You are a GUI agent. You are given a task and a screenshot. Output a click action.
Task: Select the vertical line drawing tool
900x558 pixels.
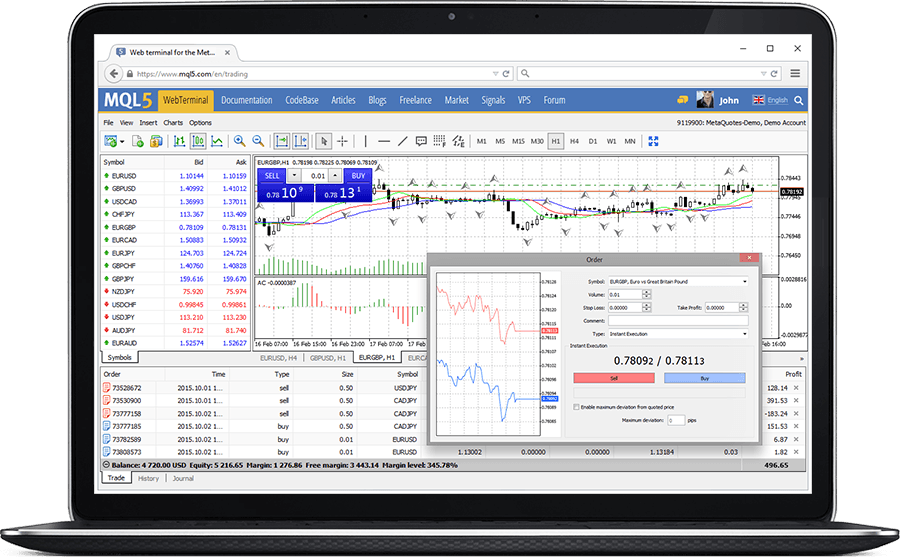point(366,141)
